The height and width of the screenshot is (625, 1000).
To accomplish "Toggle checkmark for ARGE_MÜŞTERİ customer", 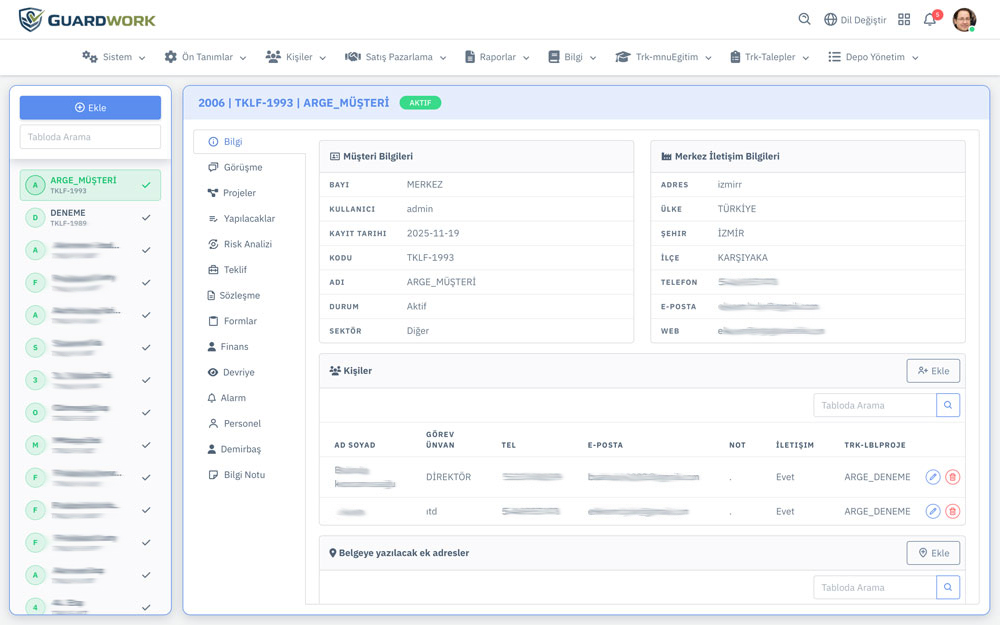I will click(146, 185).
